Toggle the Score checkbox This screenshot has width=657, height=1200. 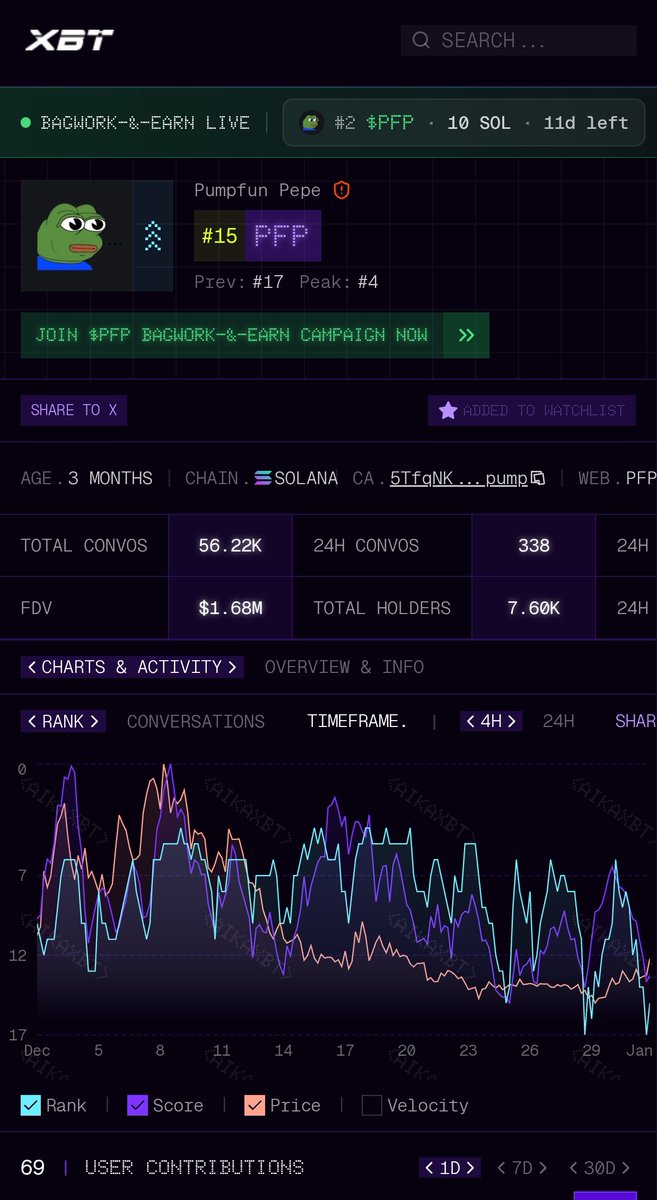[138, 1105]
